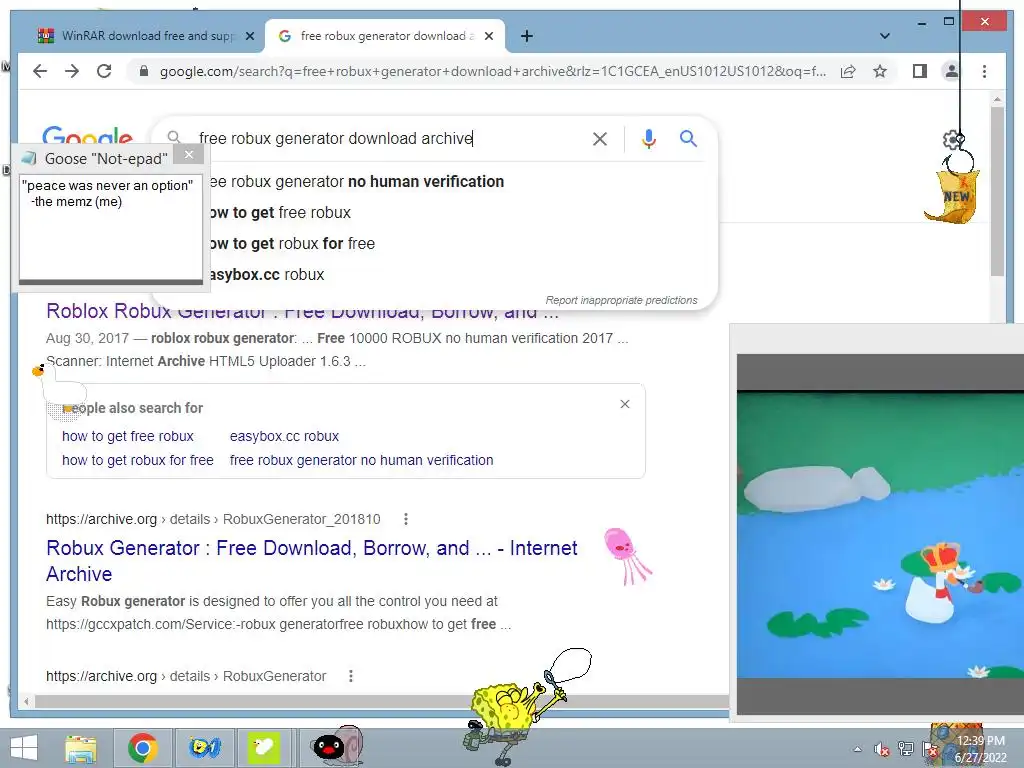The width and height of the screenshot is (1024, 768).
Task: Close the free robux generator tab
Action: [x=488, y=36]
